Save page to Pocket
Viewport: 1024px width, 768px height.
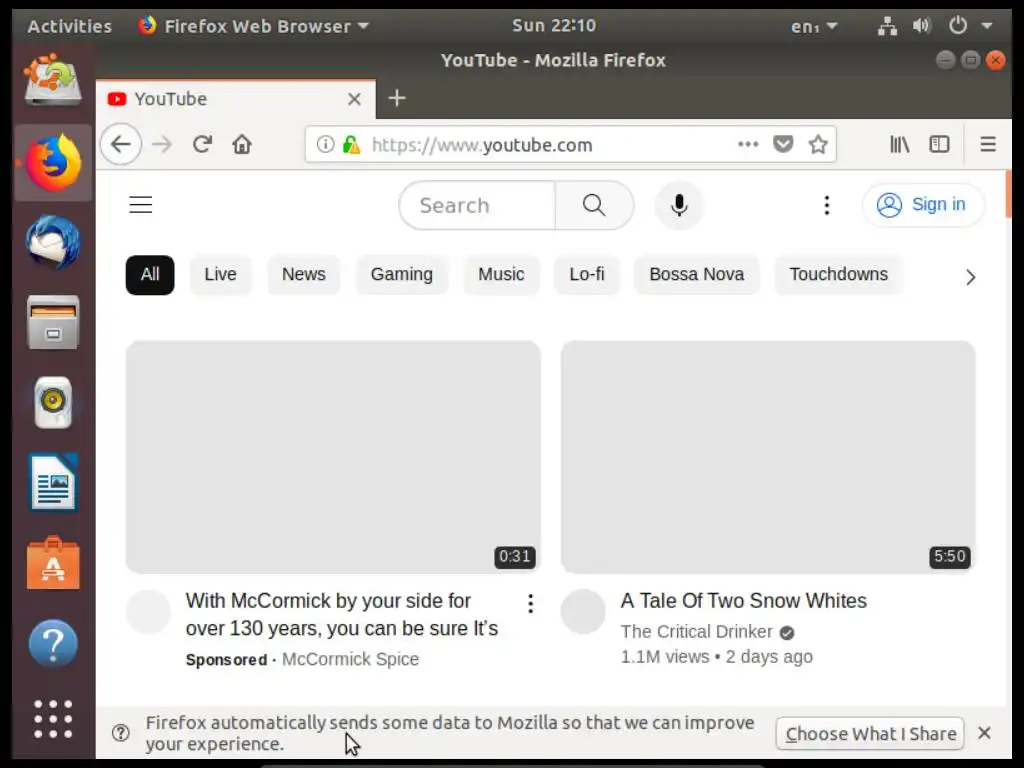782,144
